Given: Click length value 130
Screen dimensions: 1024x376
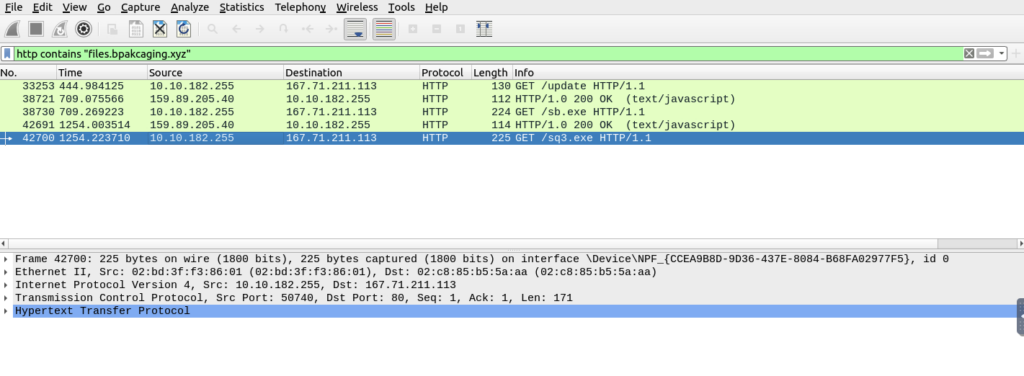Looking at the screenshot, I should click(500, 86).
